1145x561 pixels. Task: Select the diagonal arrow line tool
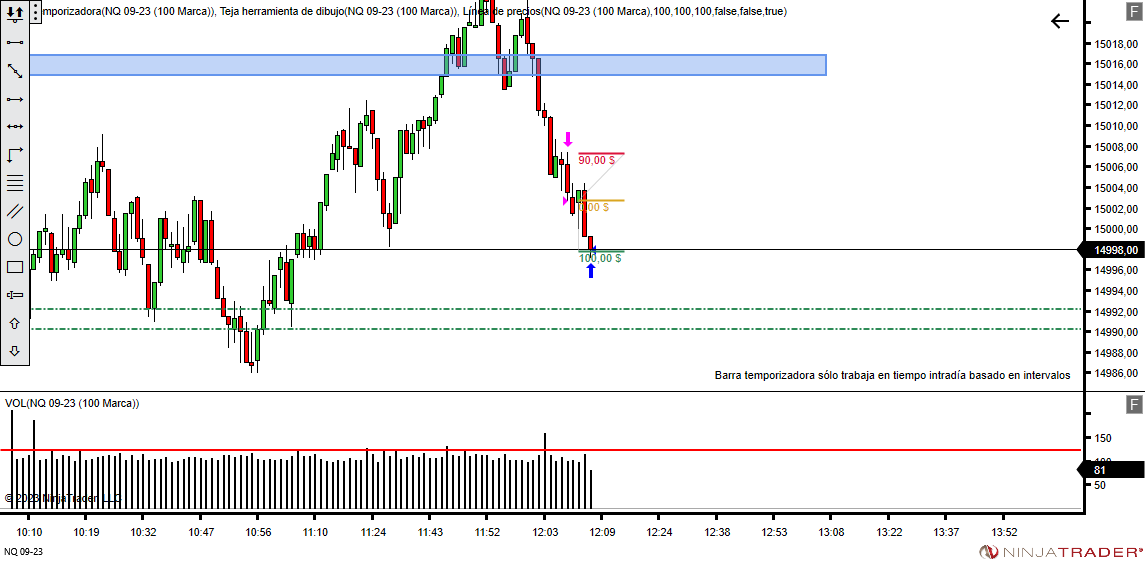pyautogui.click(x=15, y=71)
